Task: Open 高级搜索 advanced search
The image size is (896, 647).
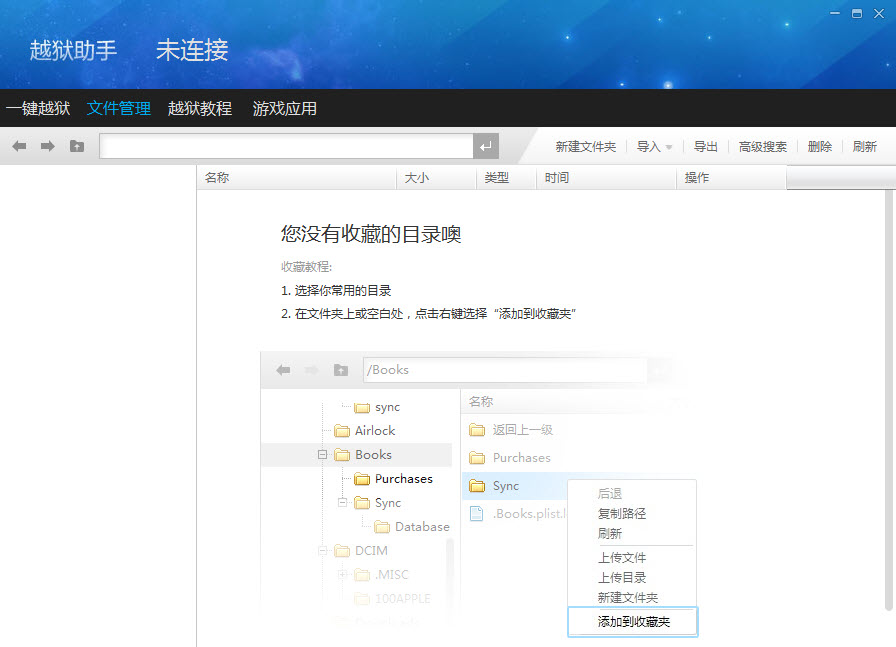Action: (763, 146)
